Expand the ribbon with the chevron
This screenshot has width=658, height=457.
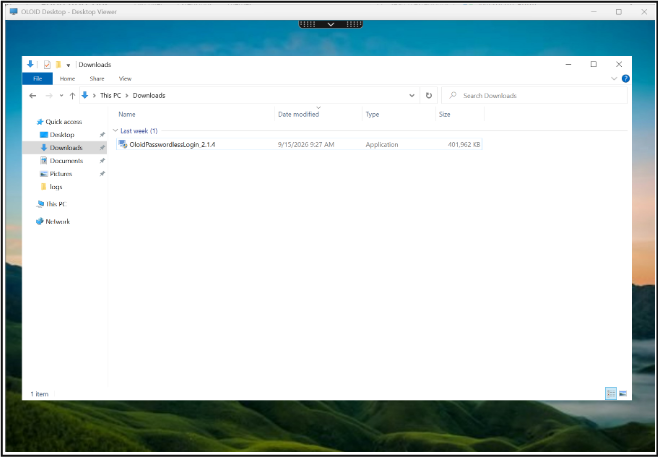tap(614, 78)
